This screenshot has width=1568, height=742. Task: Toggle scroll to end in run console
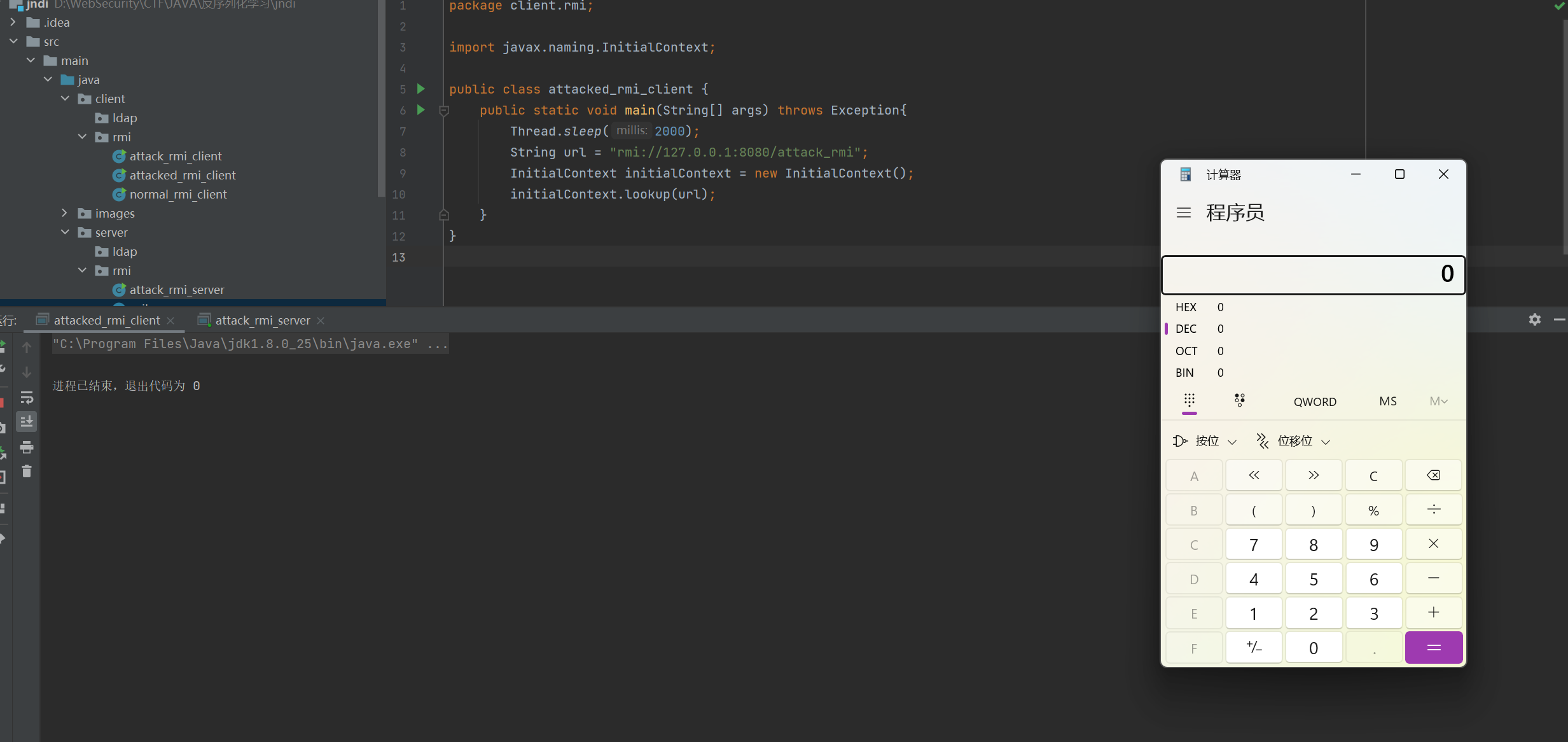pos(27,422)
